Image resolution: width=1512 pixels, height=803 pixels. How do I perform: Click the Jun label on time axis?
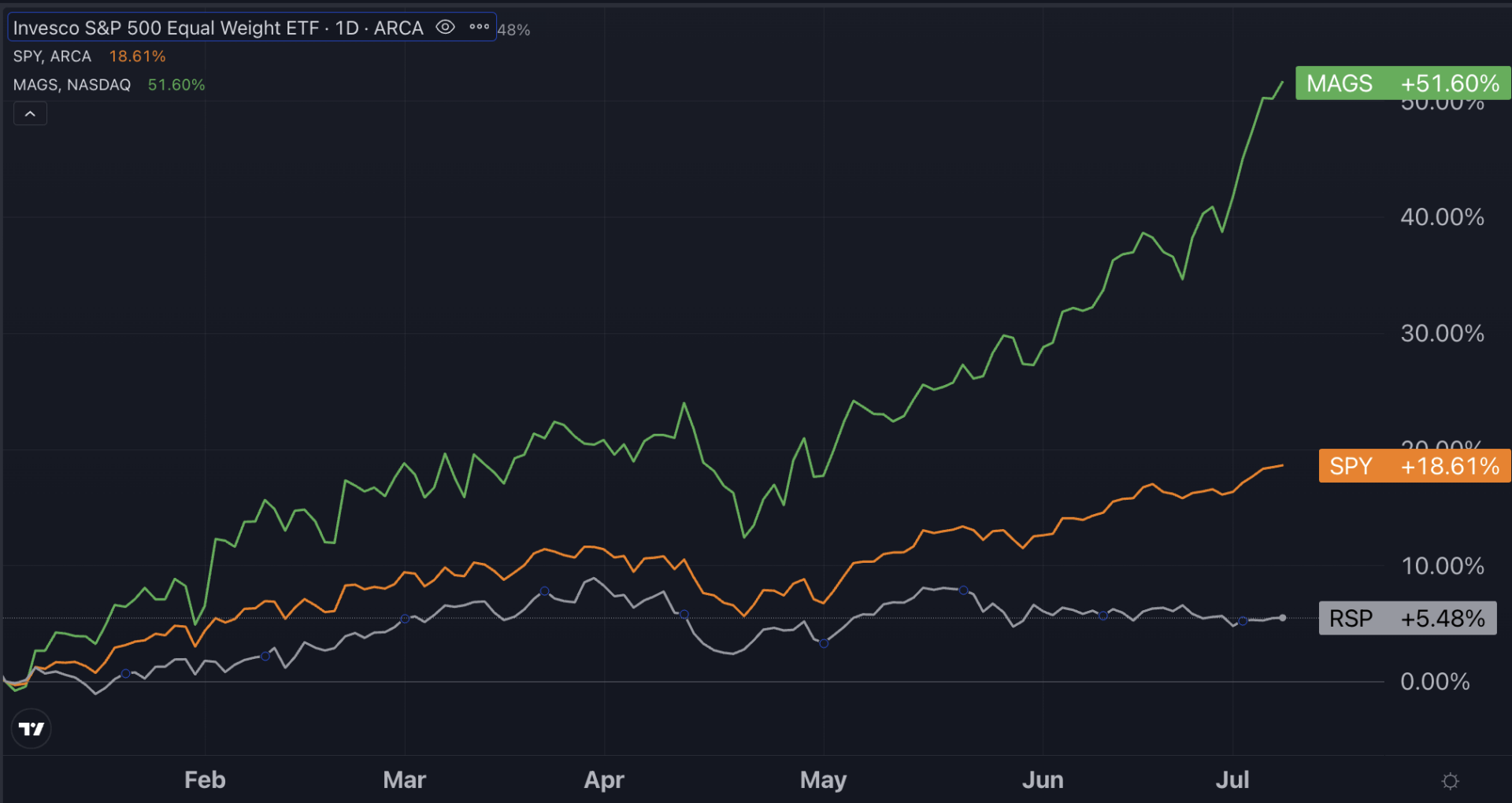point(1043,779)
